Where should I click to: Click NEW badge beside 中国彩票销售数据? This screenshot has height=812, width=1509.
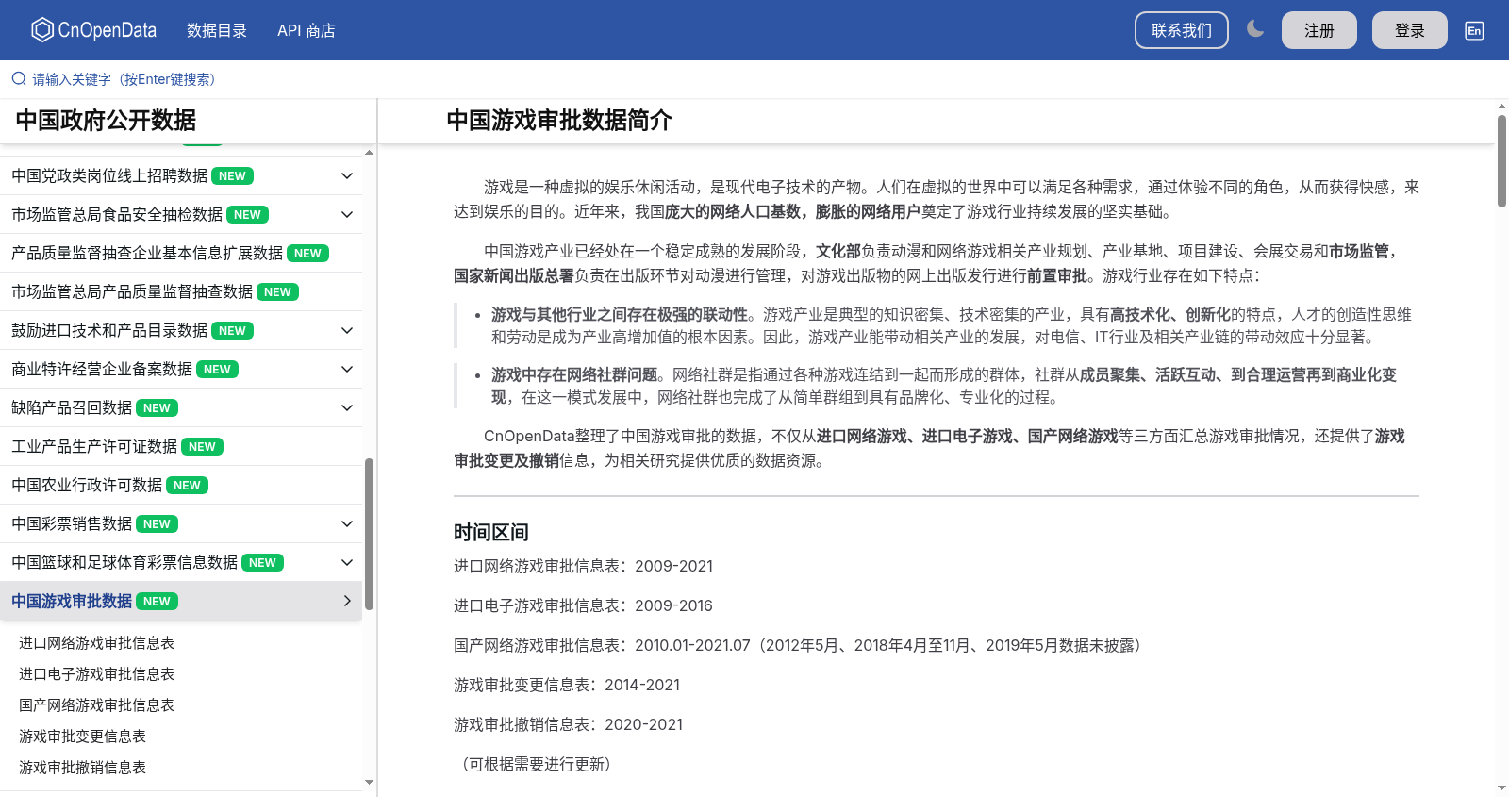pos(158,523)
